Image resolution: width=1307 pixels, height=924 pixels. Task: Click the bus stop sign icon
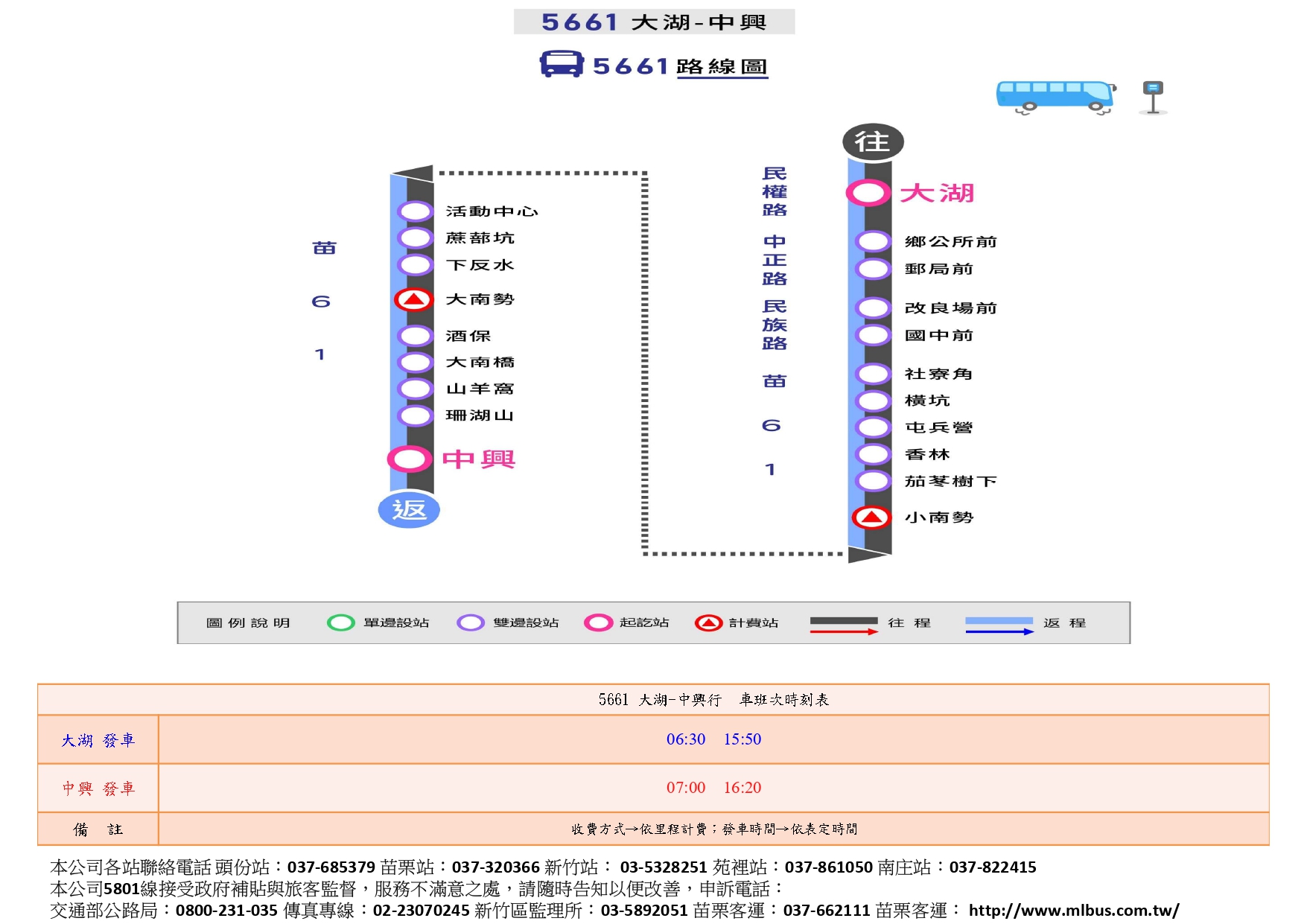[x=1153, y=98]
